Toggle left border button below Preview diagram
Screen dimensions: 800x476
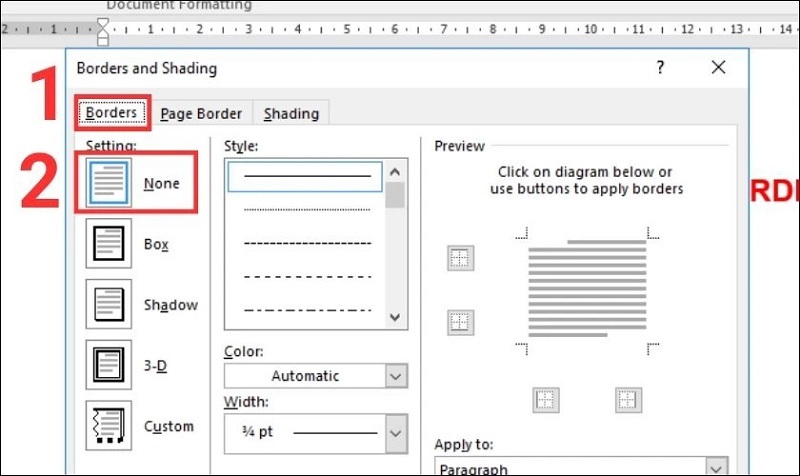pos(545,399)
